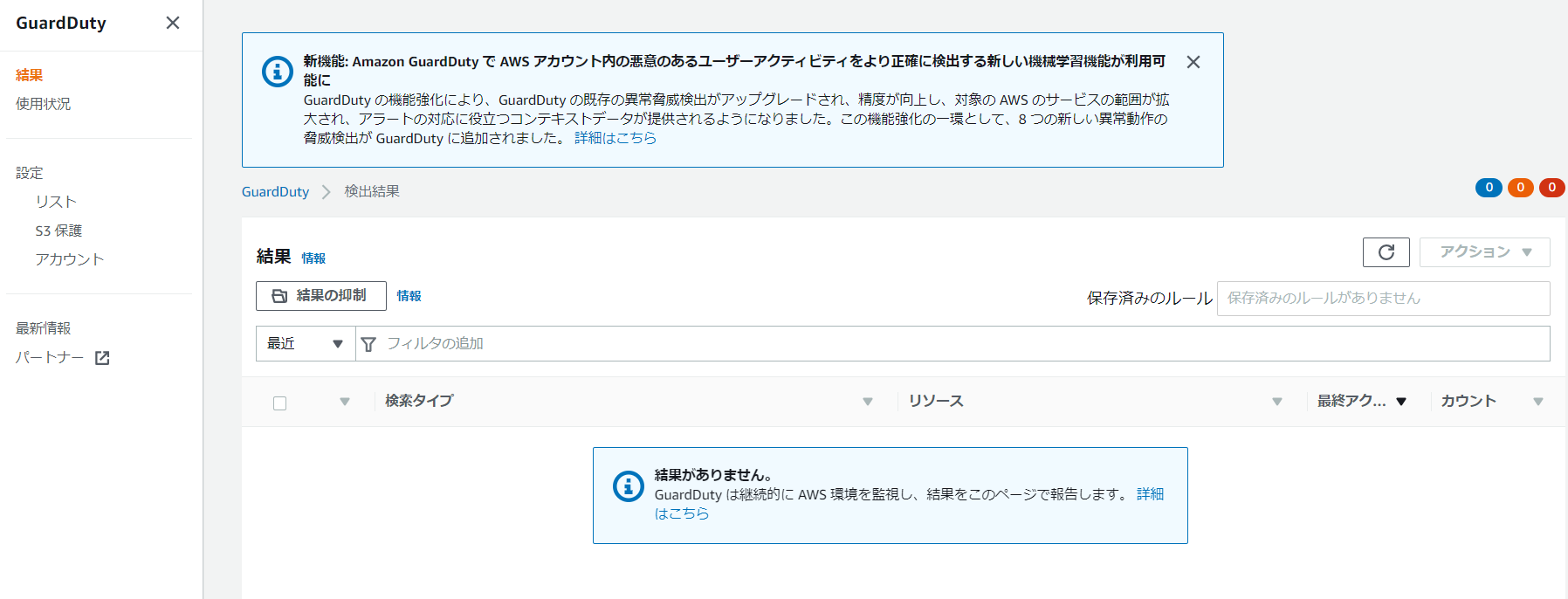
Task: Click the orange medium severity count badge
Action: [1520, 187]
